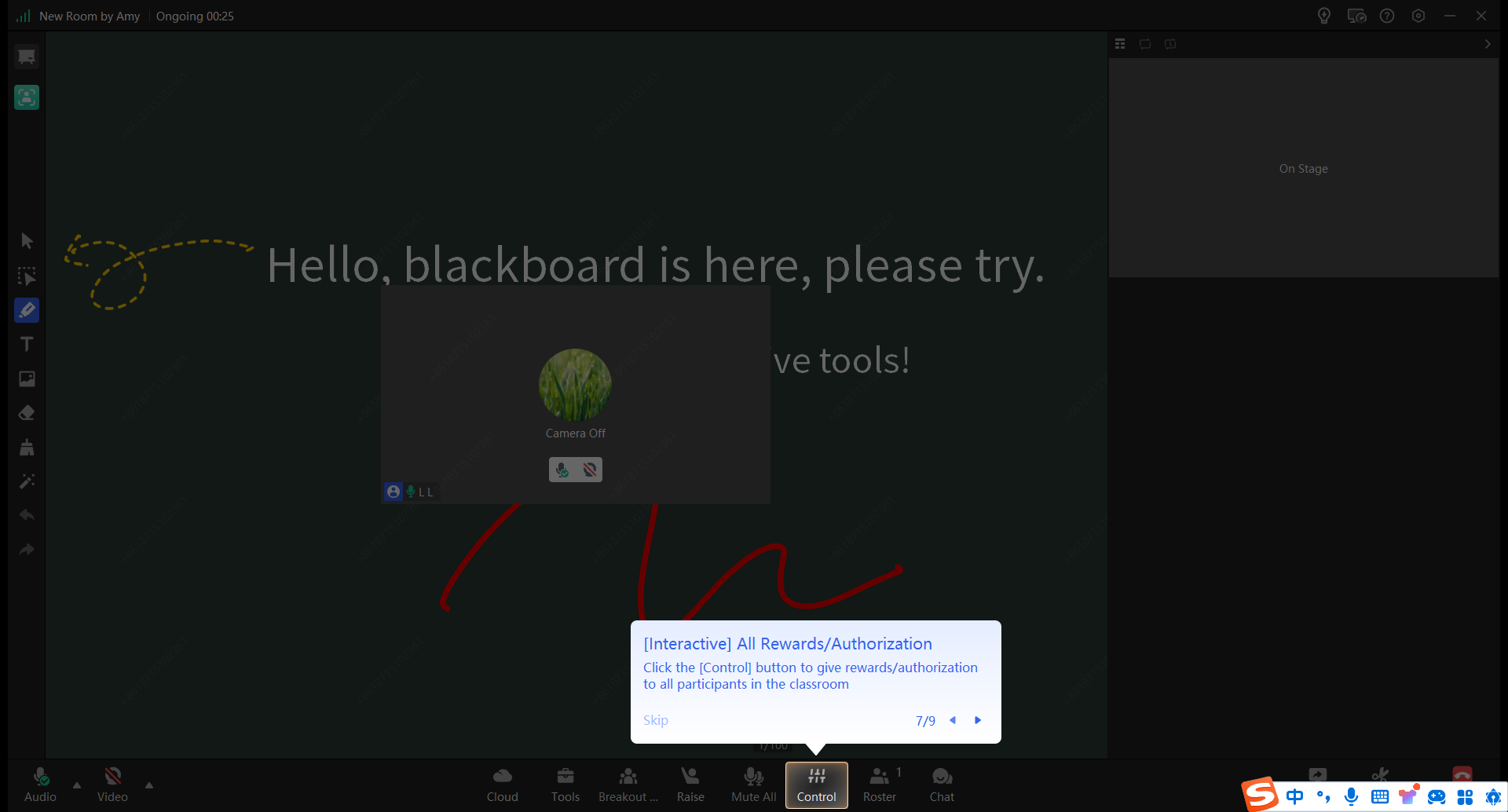Open Breakout rooms

pos(628,785)
